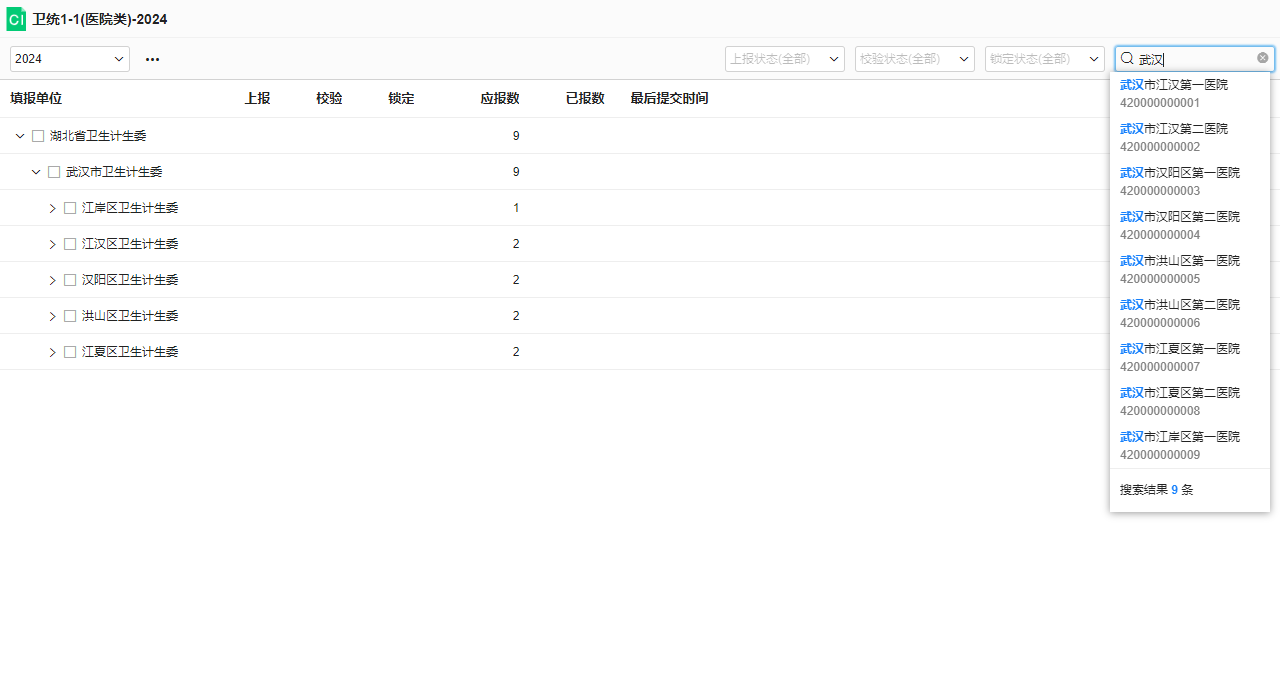This screenshot has width=1280, height=700.
Task: Check the 湖北省卫生计生委 checkbox
Action: [x=38, y=136]
